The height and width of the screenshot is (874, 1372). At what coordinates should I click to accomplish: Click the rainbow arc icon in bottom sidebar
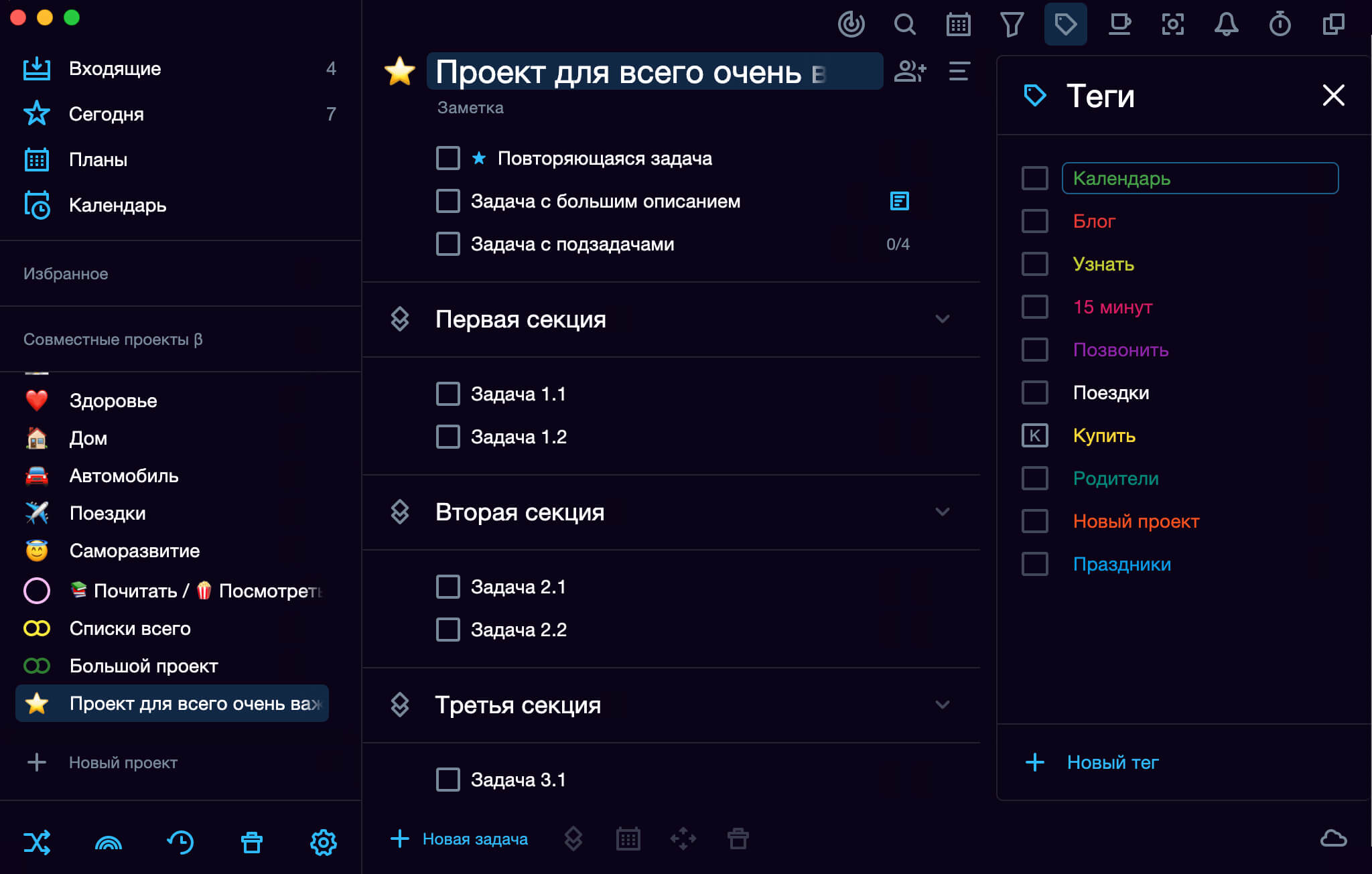(x=109, y=843)
